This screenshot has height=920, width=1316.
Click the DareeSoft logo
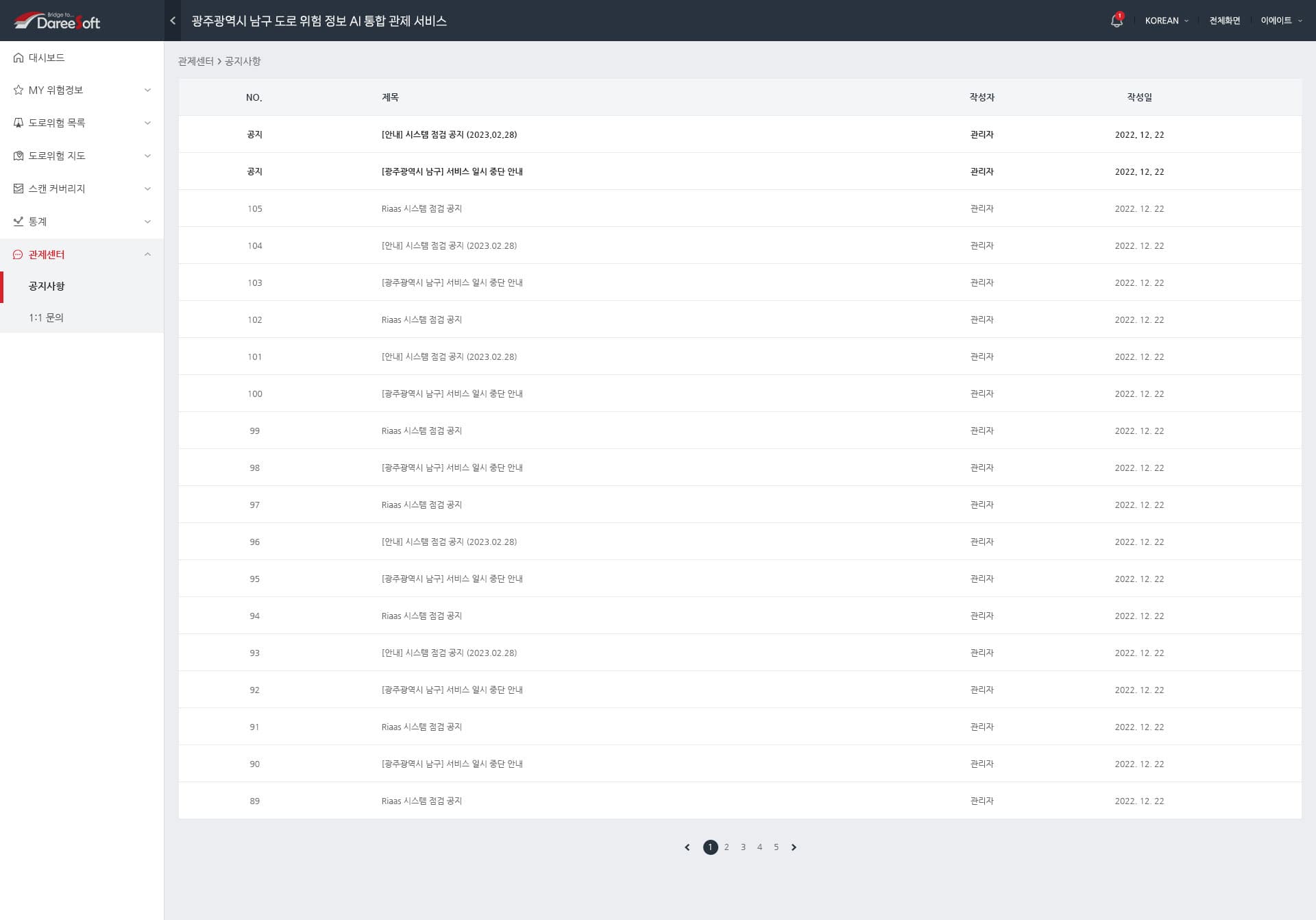tap(58, 21)
